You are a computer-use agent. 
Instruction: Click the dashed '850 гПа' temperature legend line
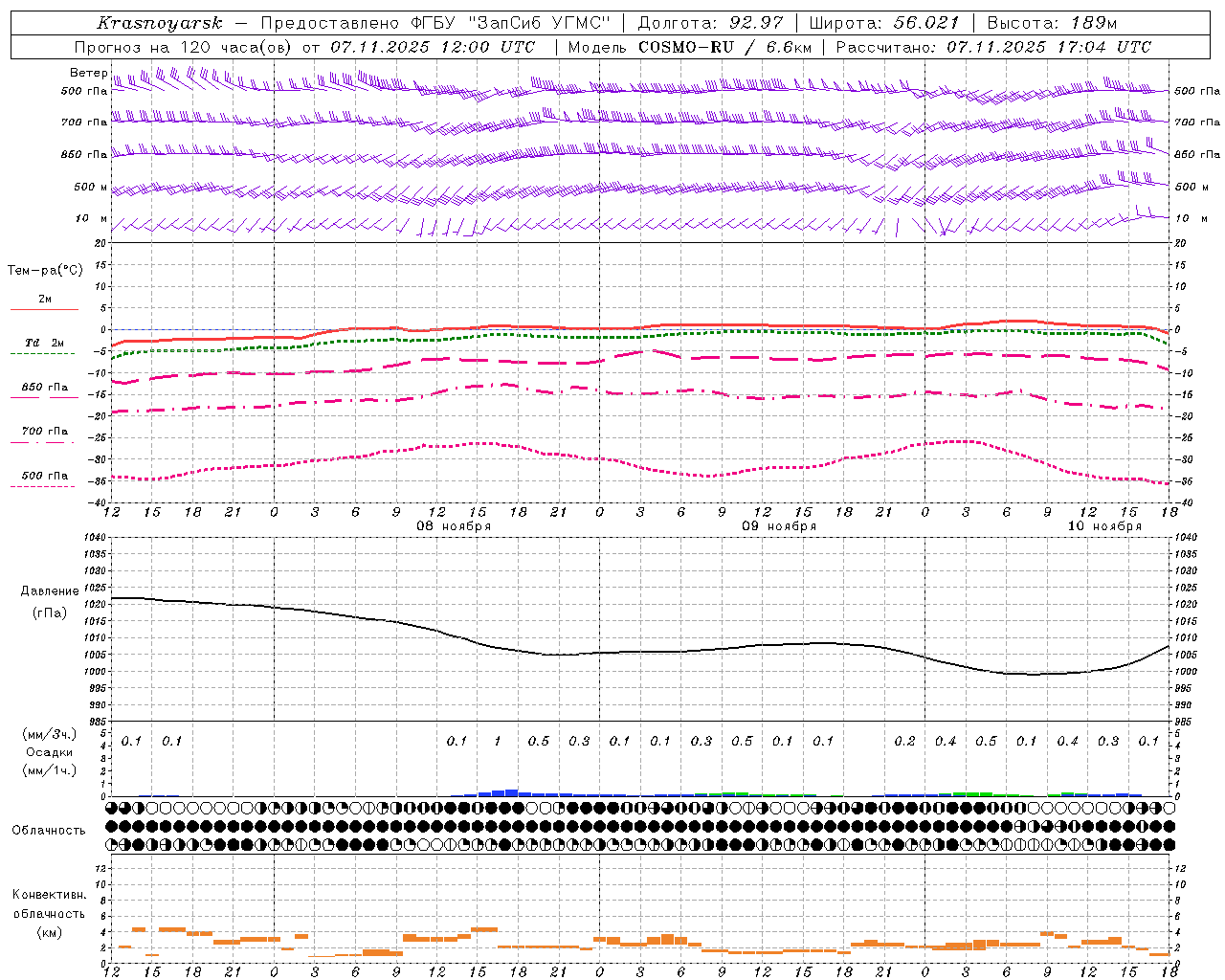pos(42,397)
